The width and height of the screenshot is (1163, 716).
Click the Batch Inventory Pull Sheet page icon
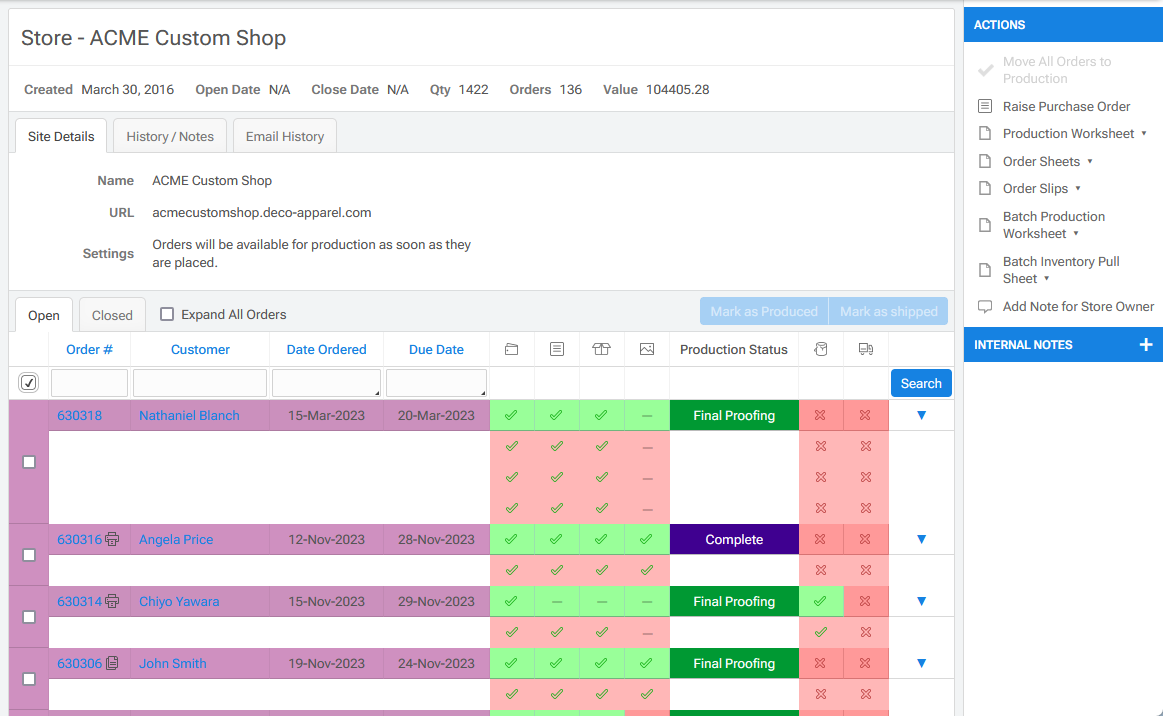coord(985,270)
